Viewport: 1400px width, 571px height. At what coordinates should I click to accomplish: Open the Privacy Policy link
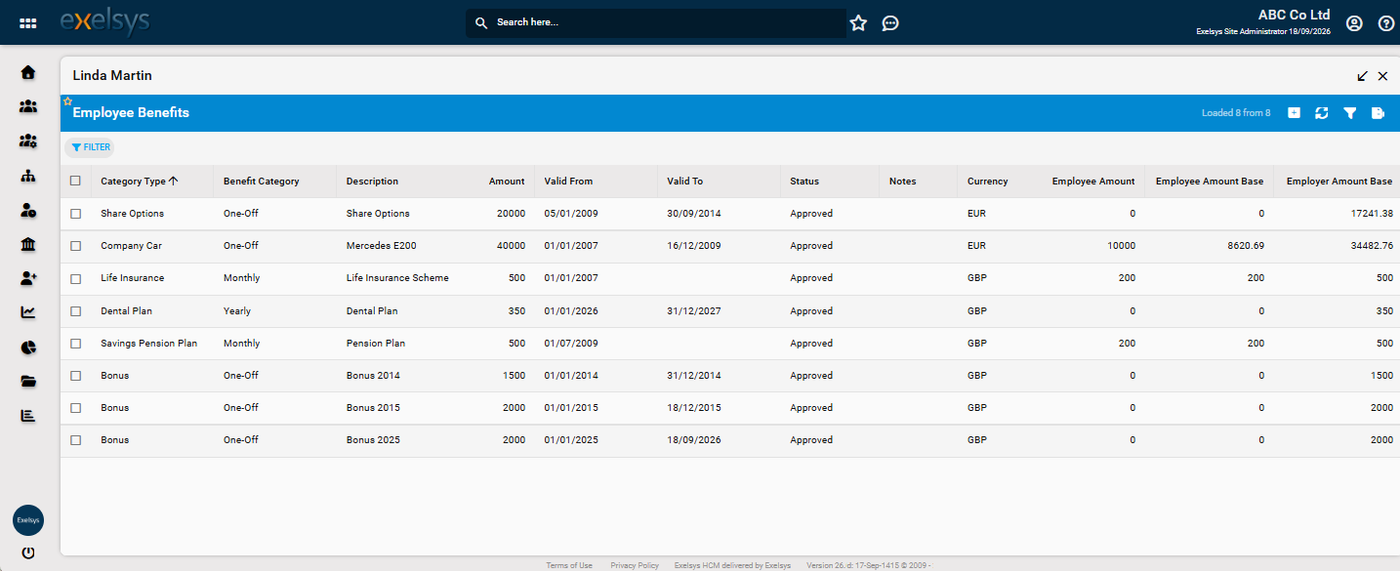click(x=635, y=565)
